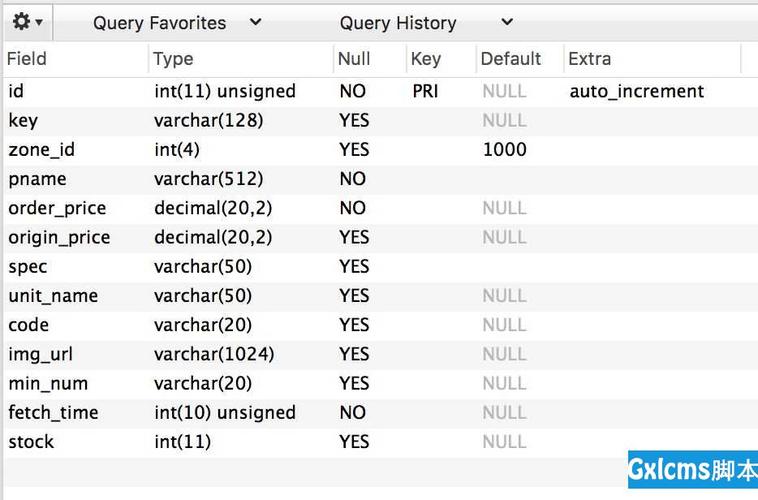
Task: Select the fetch_time field row
Action: tap(381, 413)
